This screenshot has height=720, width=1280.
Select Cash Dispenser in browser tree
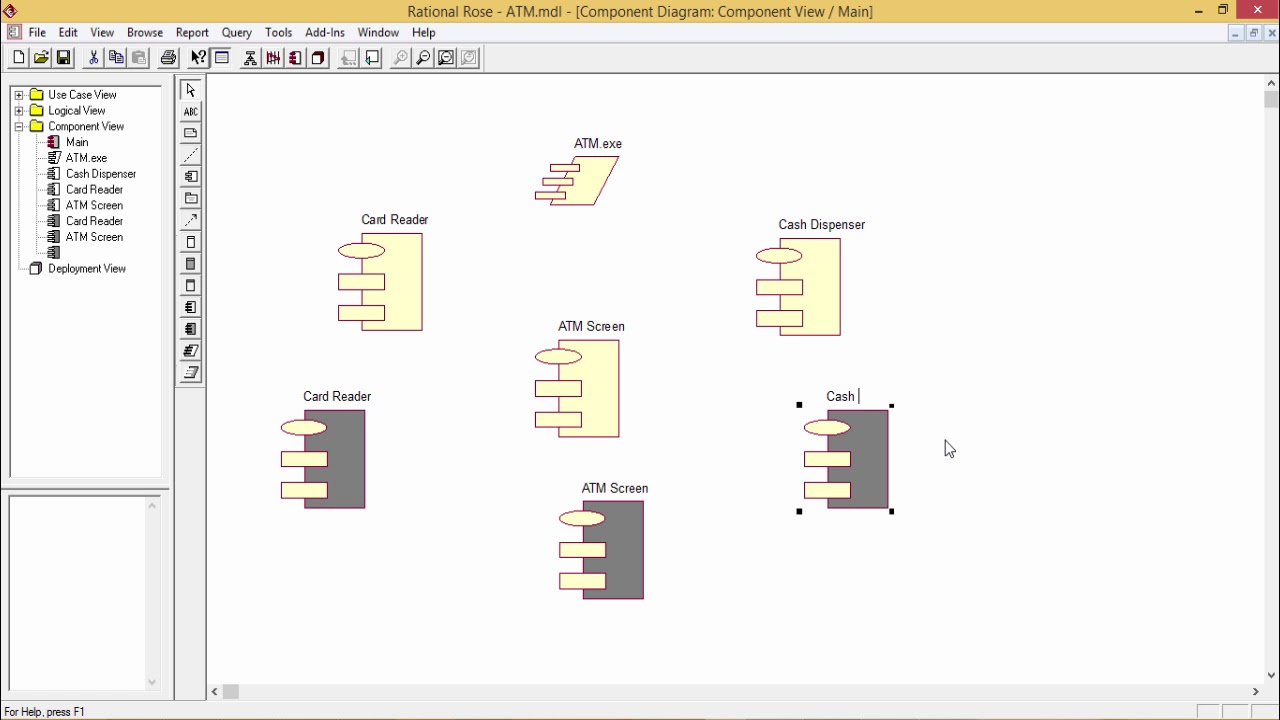(x=101, y=174)
